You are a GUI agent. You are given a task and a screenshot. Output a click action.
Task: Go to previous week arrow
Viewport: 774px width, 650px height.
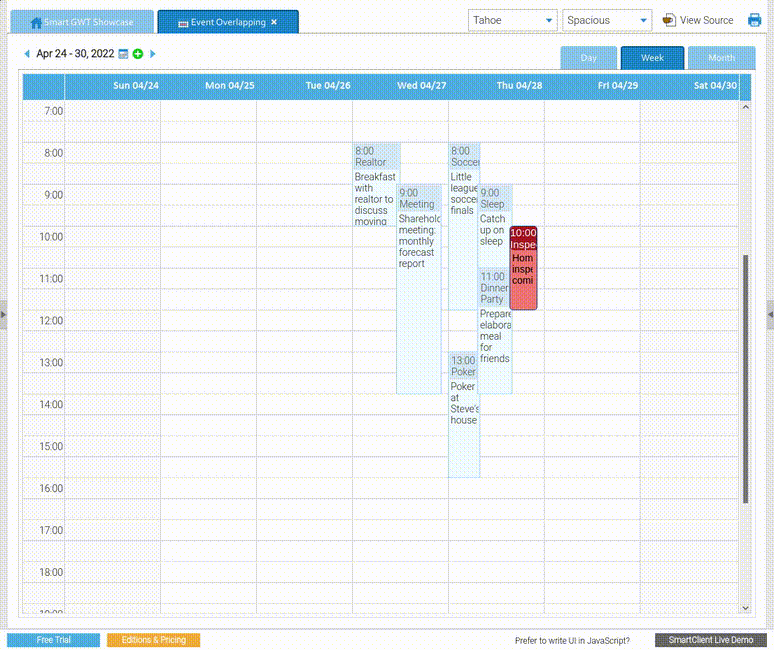(27, 54)
